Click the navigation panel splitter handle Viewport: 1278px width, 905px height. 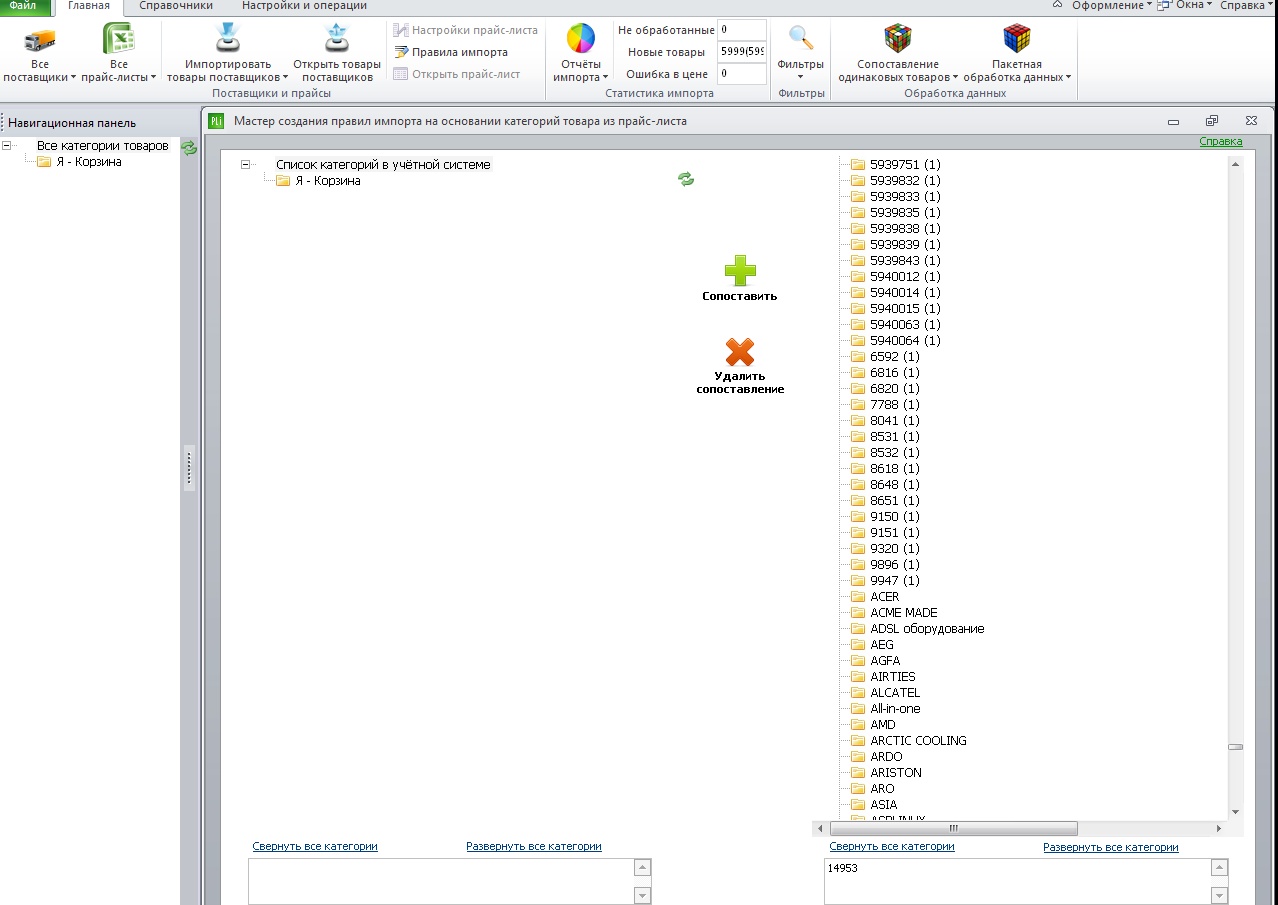(188, 468)
